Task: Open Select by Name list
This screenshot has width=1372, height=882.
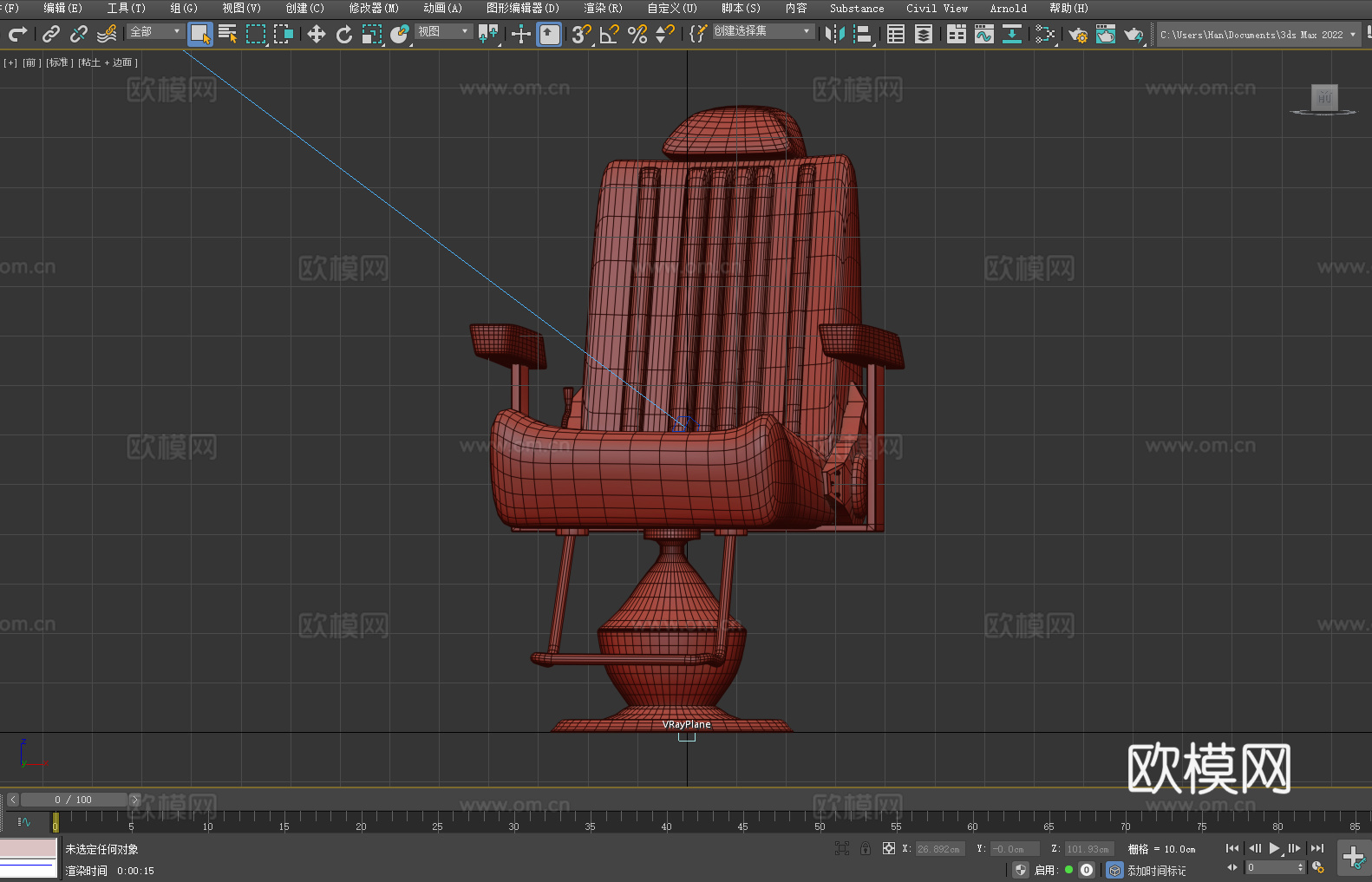Action: 228,34
